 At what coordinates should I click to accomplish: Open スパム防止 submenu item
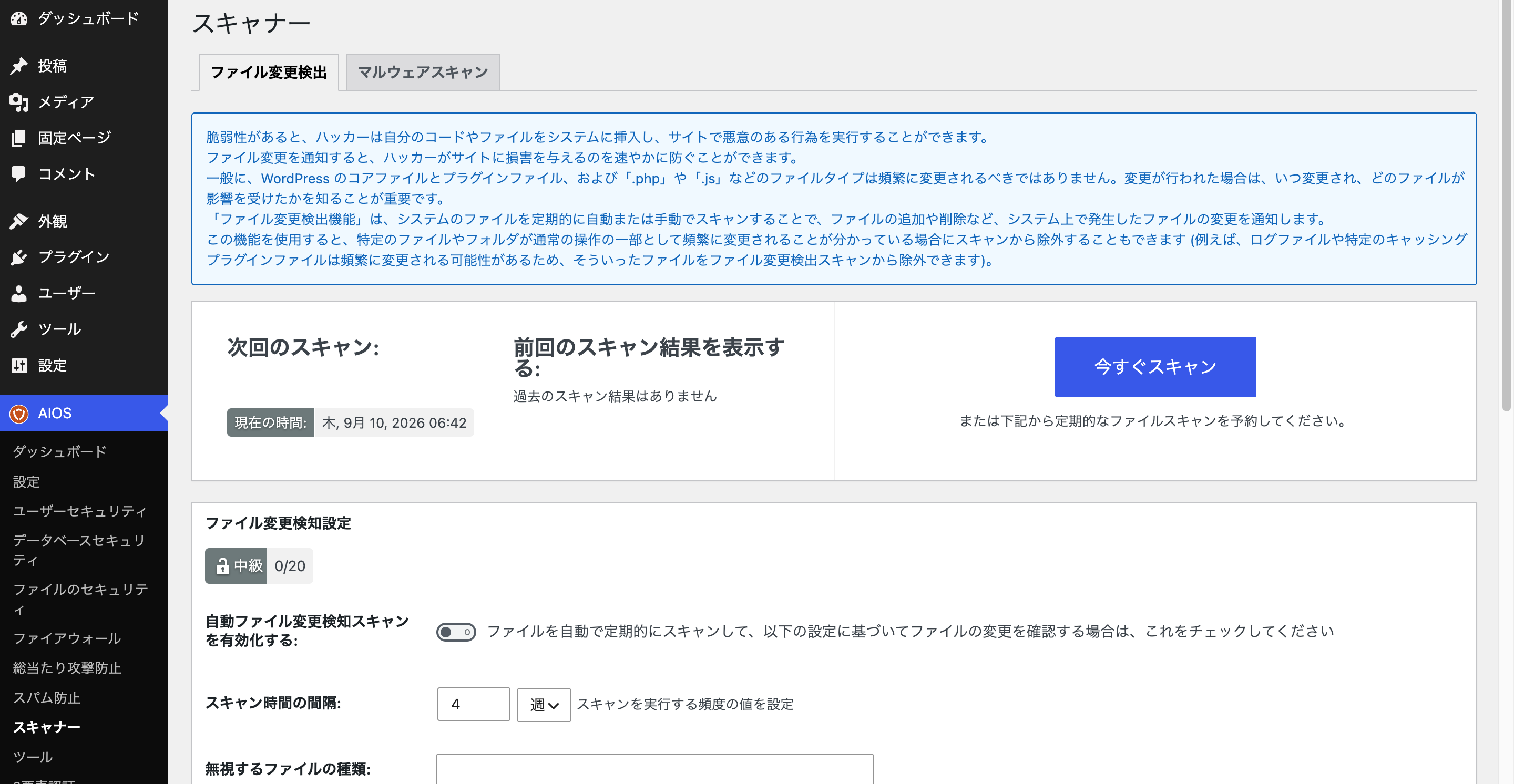[47, 698]
